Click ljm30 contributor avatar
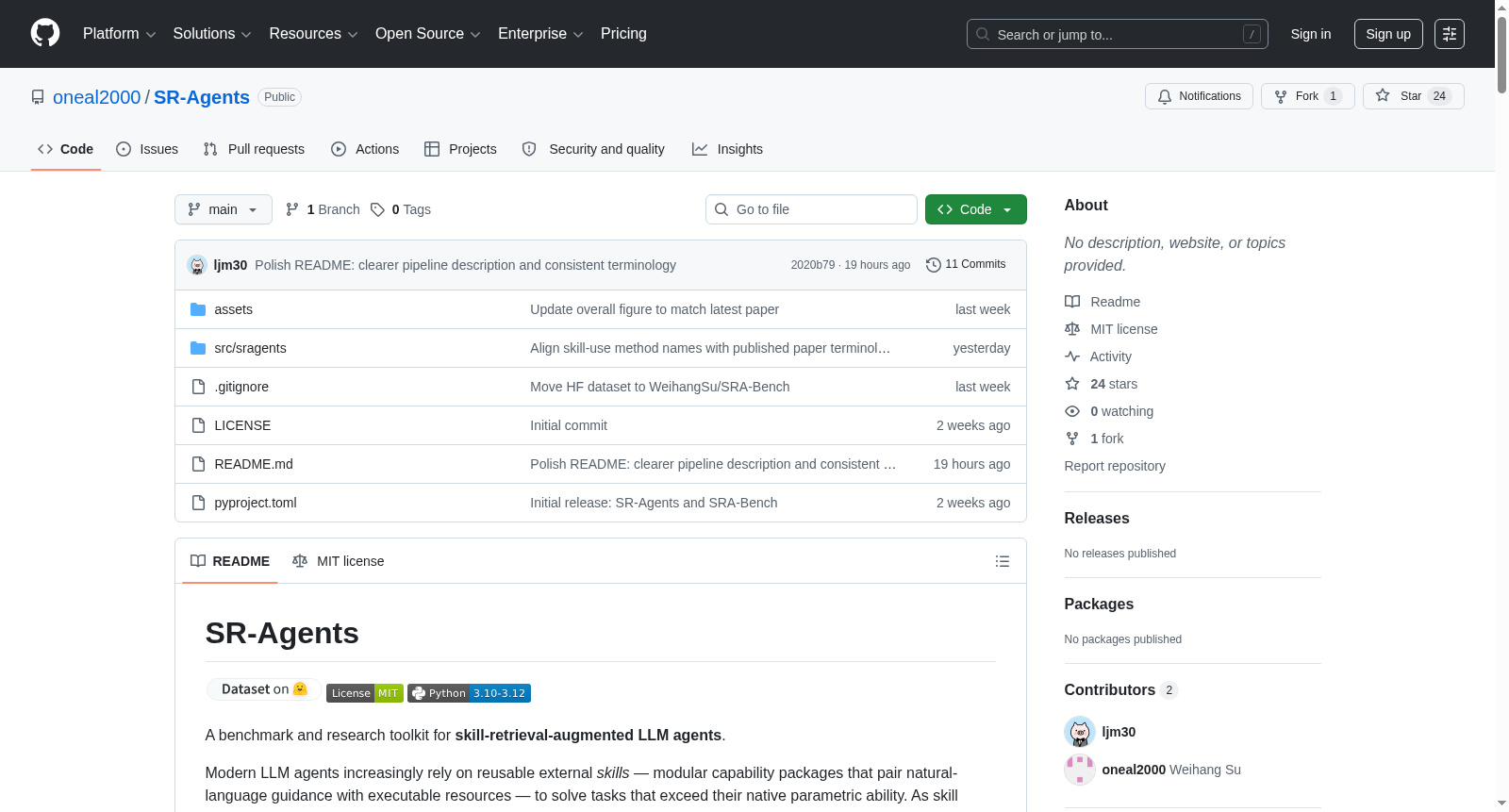Viewport: 1509px width, 812px height. (x=1080, y=732)
